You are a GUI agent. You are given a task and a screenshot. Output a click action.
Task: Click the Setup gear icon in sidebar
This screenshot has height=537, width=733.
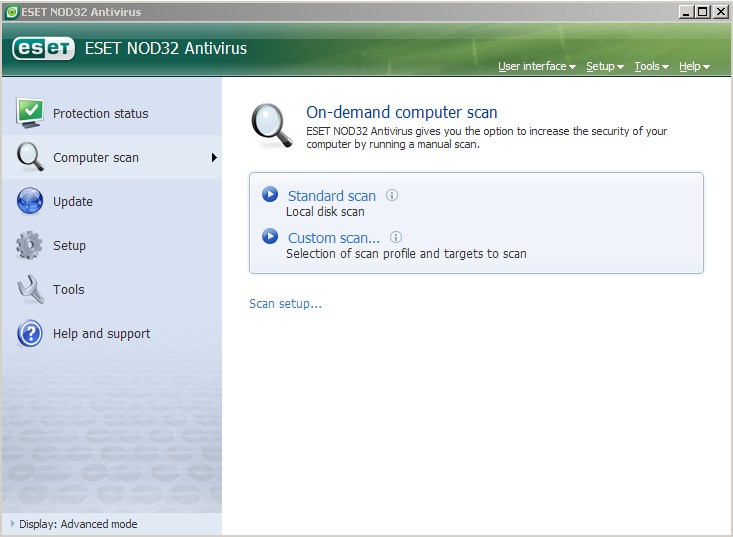[x=30, y=245]
